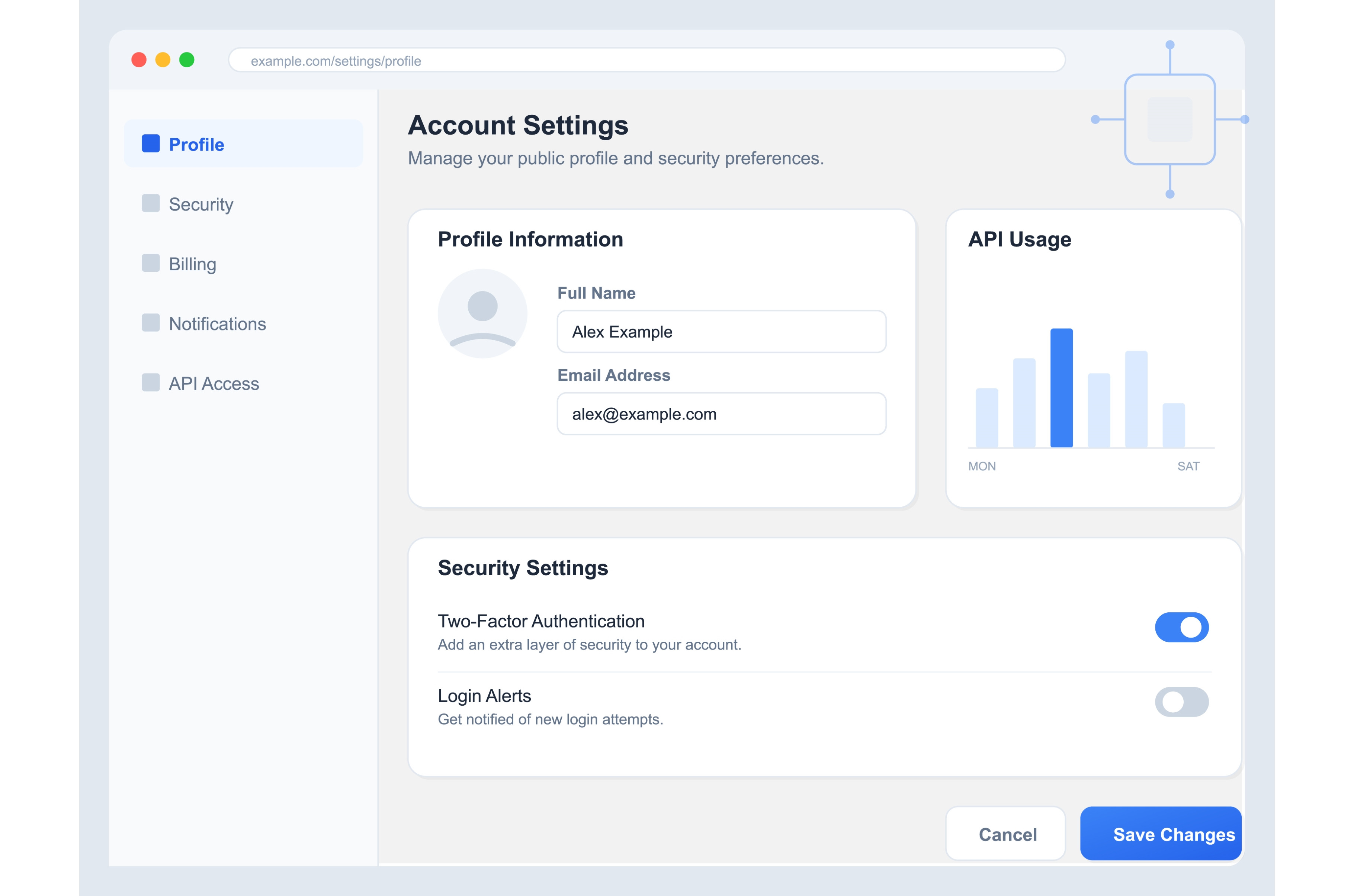Viewport: 1354px width, 896px height.
Task: Go to Notifications section in sidebar
Action: 217,324
